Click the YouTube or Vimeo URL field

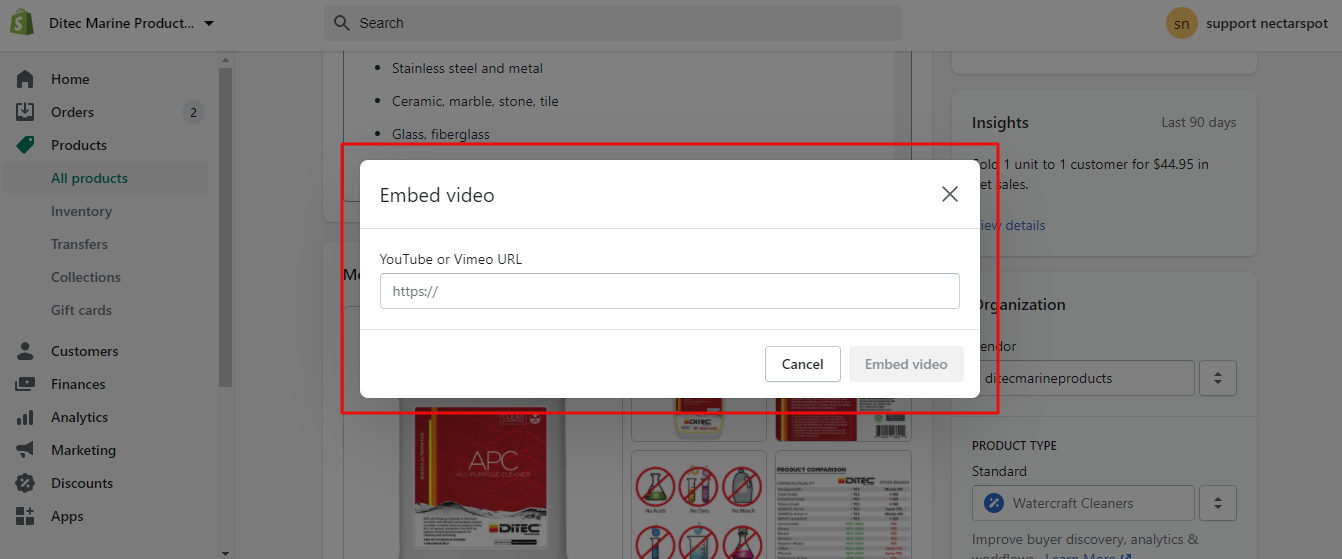(x=670, y=291)
